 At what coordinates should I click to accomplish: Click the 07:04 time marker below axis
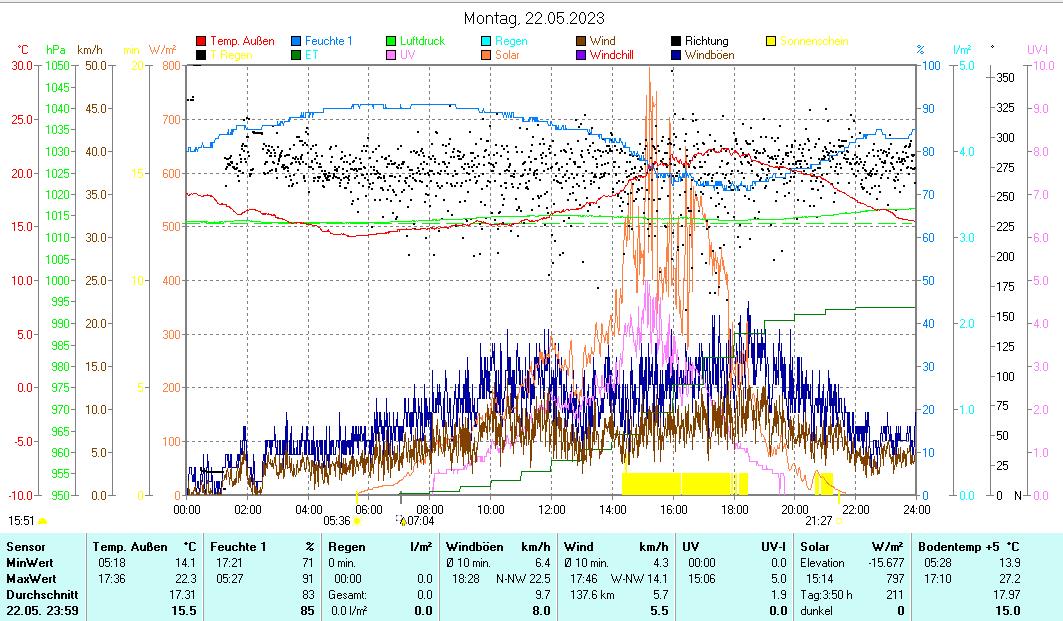coord(420,520)
